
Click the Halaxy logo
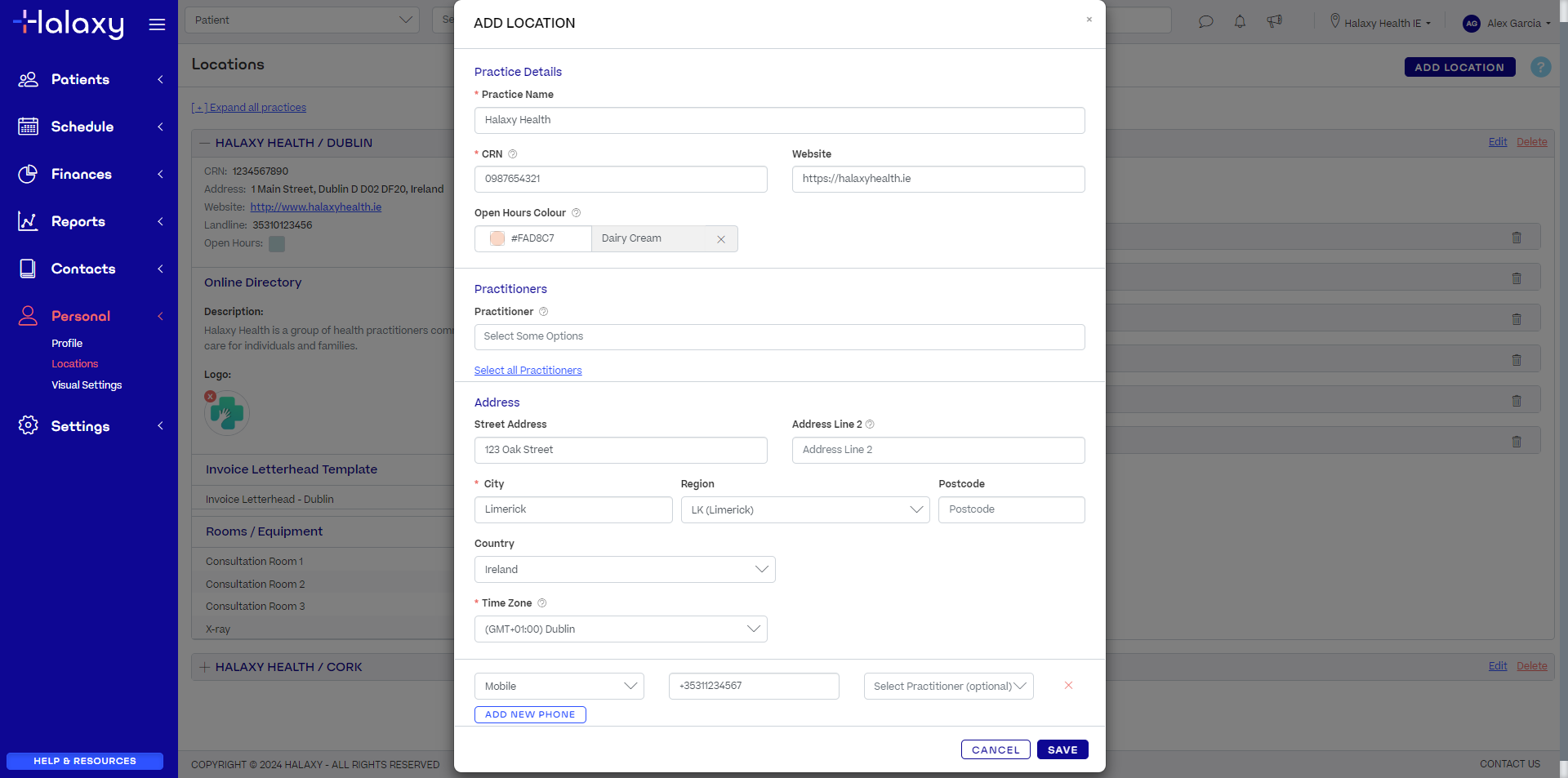click(69, 24)
